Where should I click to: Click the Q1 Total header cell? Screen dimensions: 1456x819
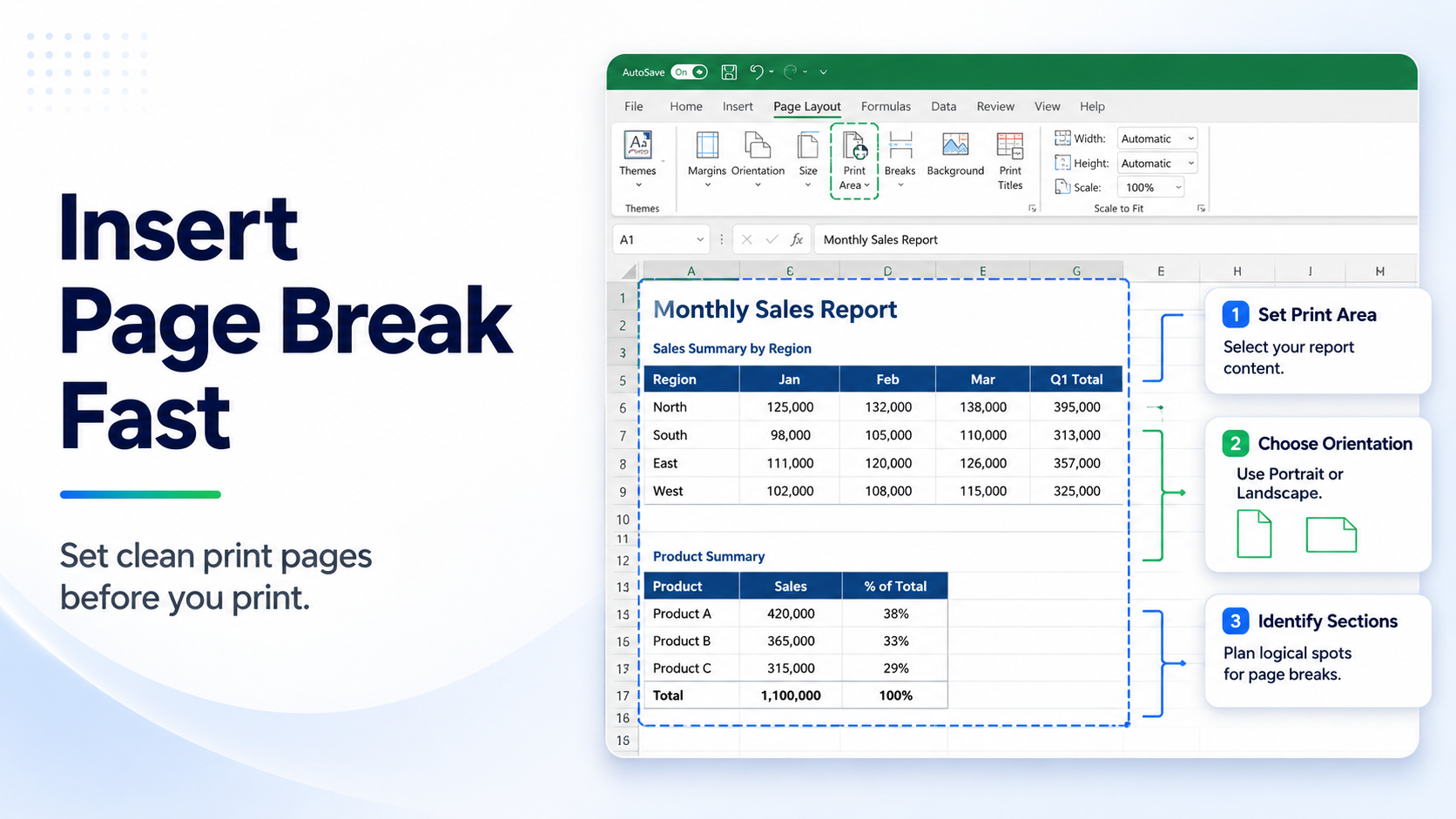pyautogui.click(x=1076, y=379)
